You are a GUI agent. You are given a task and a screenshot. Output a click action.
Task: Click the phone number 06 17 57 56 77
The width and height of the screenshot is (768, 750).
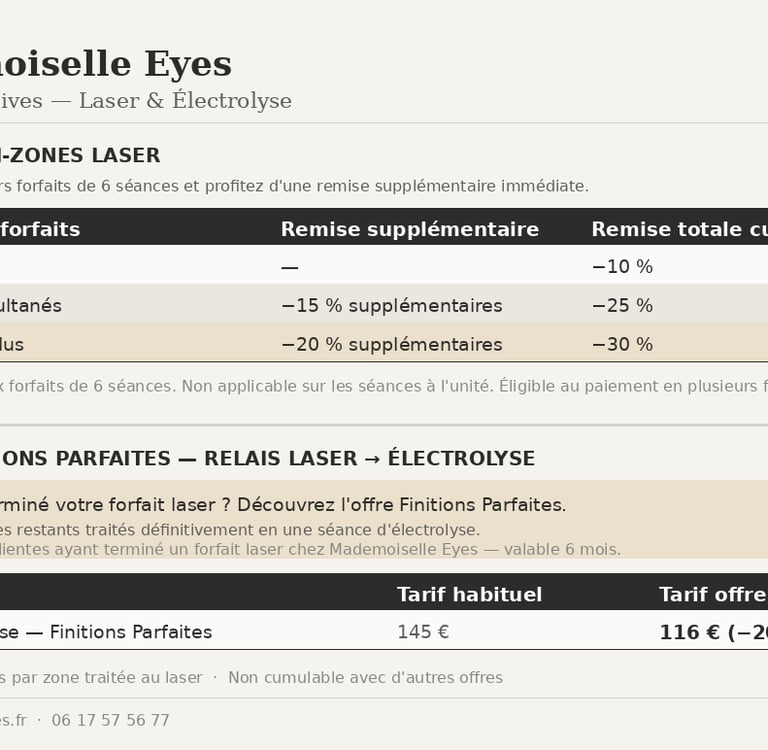coord(110,720)
